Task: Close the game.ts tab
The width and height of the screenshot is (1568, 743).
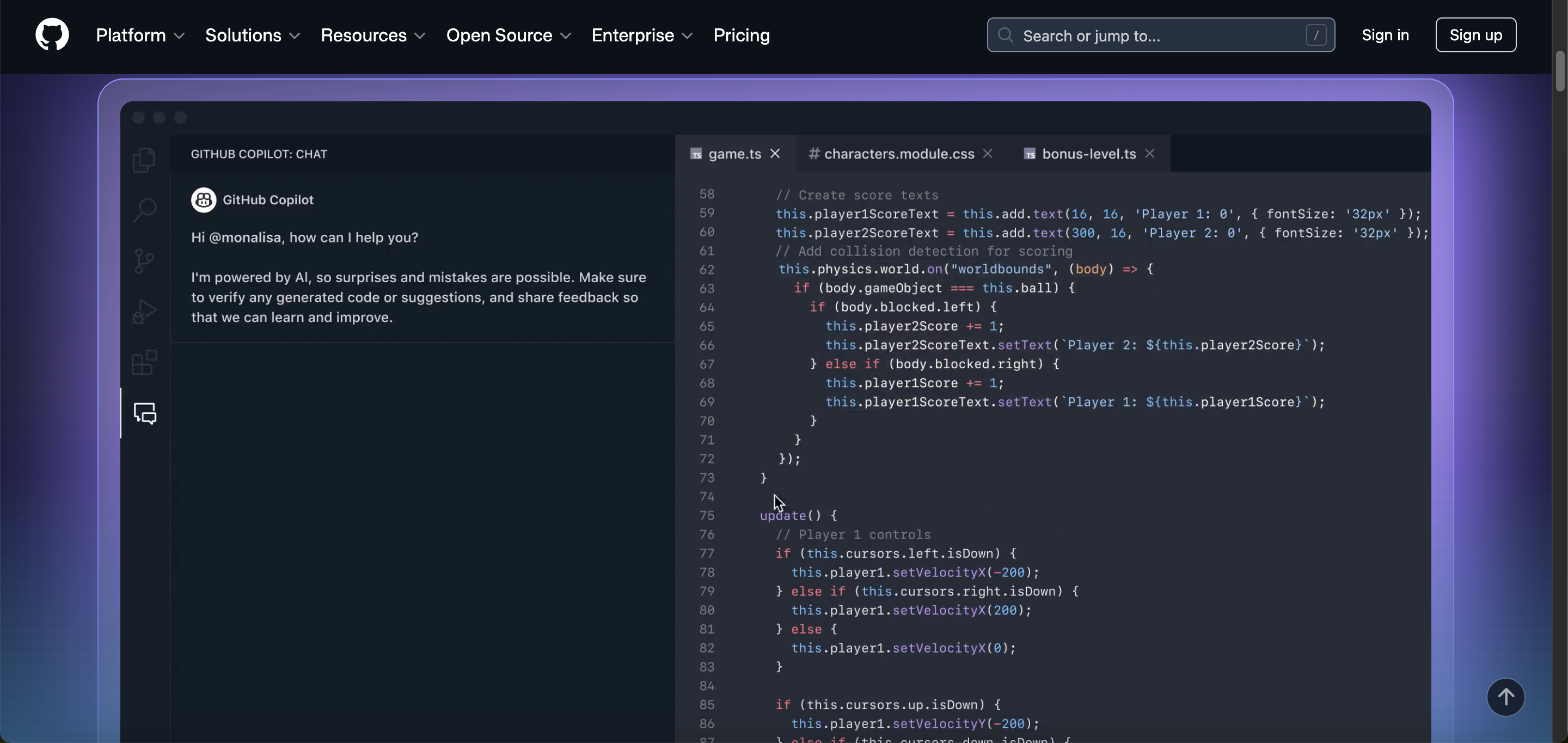Action: [x=775, y=154]
